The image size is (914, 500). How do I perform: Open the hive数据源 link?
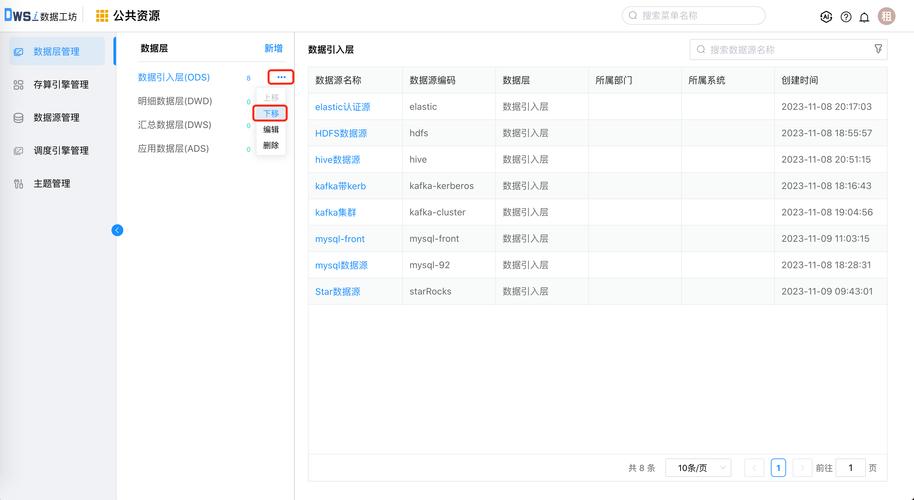pyautogui.click(x=338, y=159)
